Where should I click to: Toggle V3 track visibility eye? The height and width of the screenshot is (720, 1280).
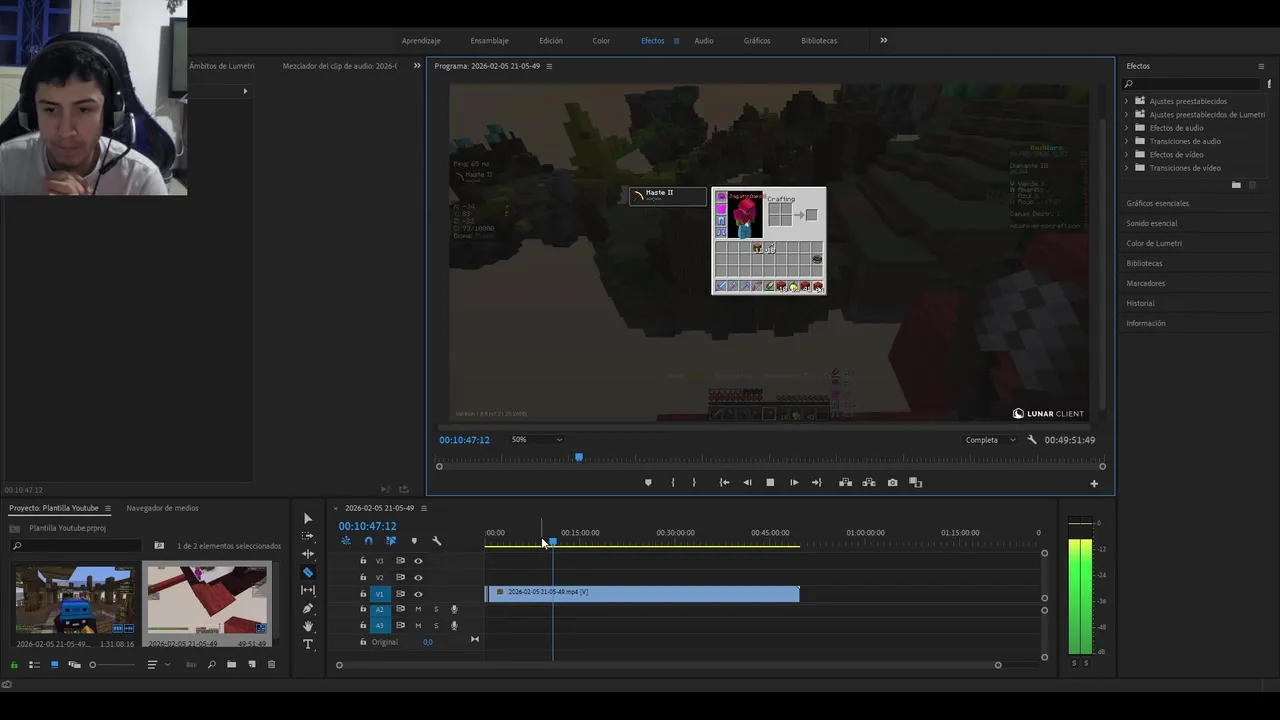click(x=418, y=561)
